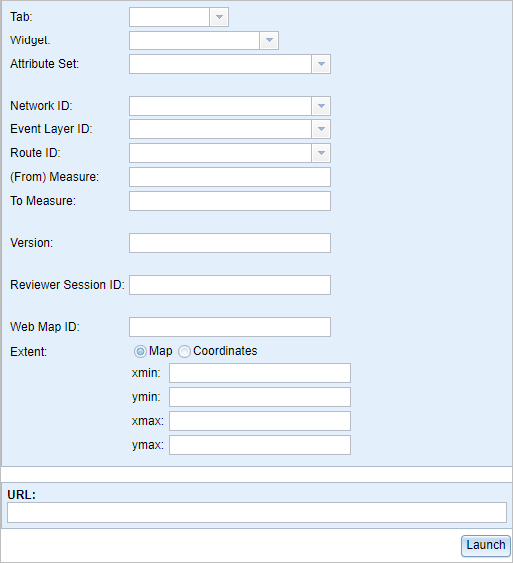
Task: Select the Map extent radio button
Action: (x=140, y=351)
